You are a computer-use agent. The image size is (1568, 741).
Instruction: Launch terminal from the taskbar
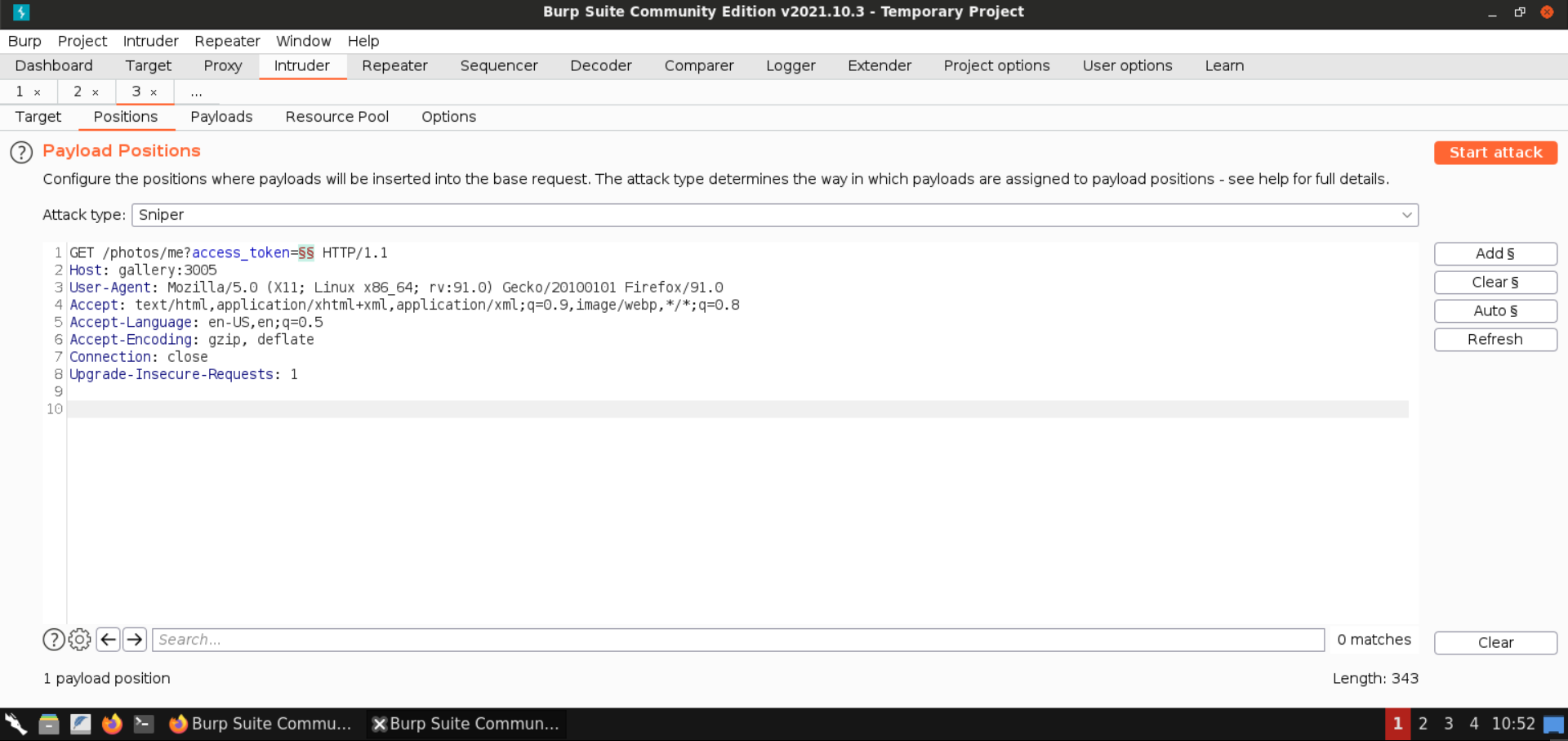click(x=144, y=724)
